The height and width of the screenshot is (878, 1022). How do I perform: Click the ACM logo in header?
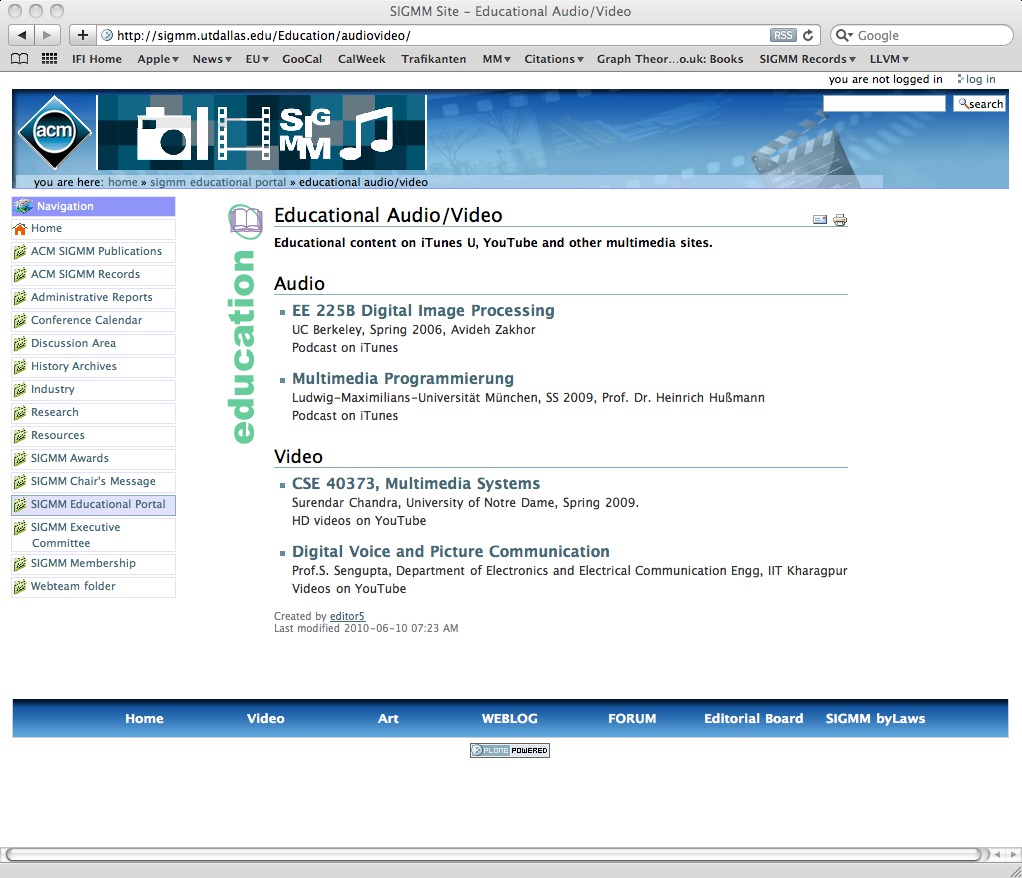tap(54, 132)
